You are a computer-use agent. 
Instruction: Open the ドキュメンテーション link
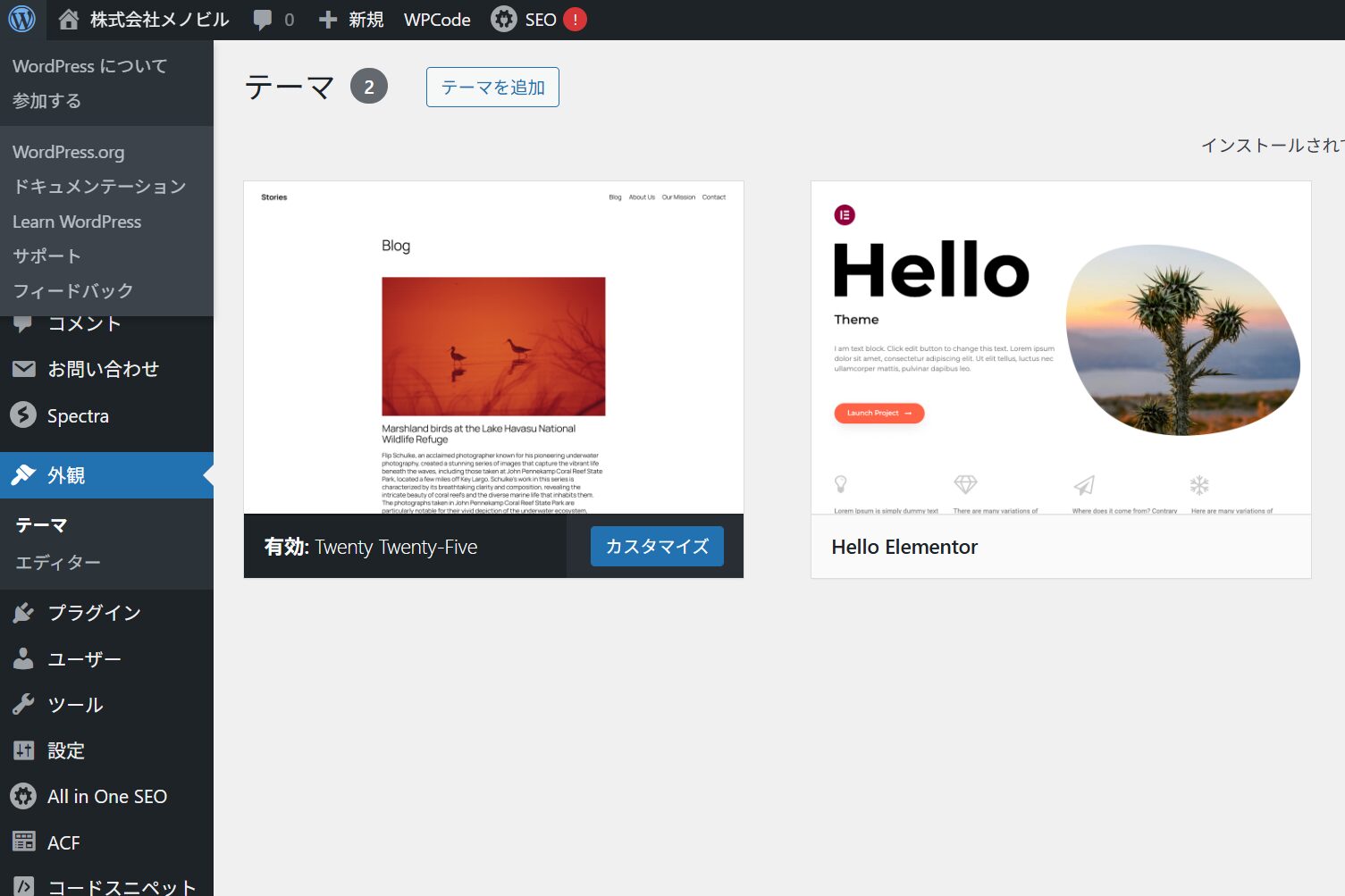[99, 187]
